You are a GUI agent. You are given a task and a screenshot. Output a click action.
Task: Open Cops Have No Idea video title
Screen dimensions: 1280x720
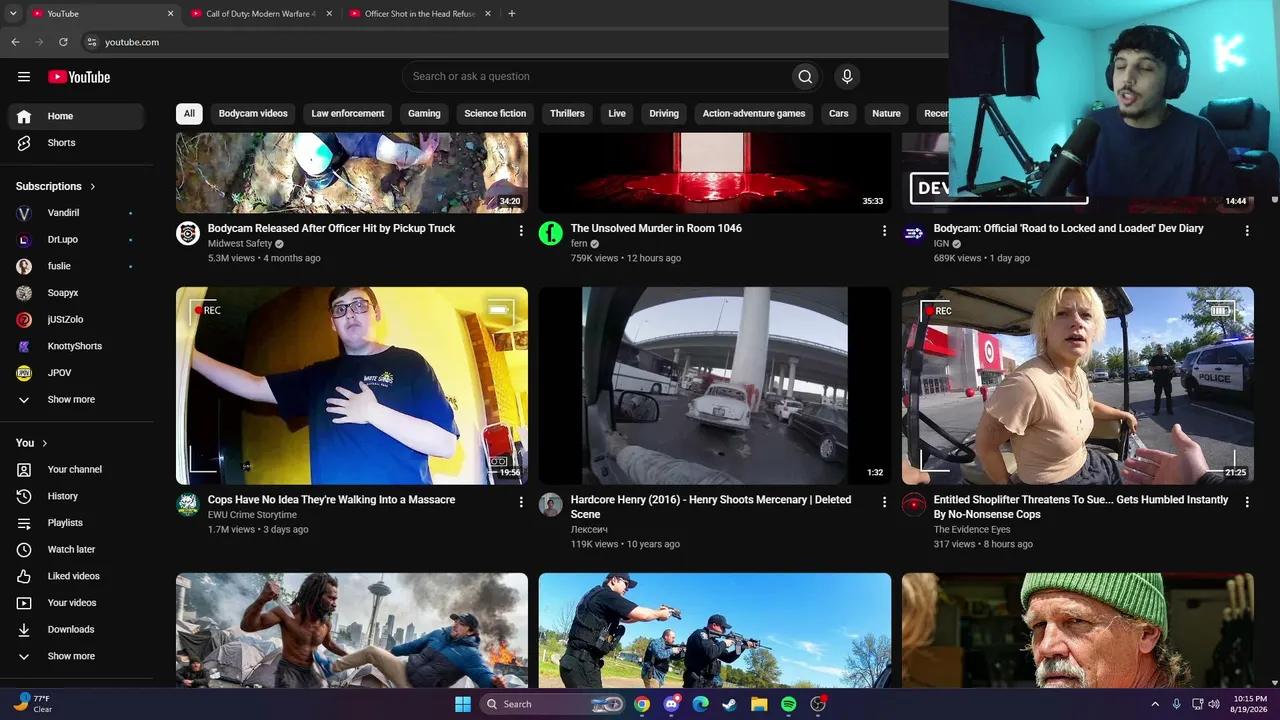[331, 500]
